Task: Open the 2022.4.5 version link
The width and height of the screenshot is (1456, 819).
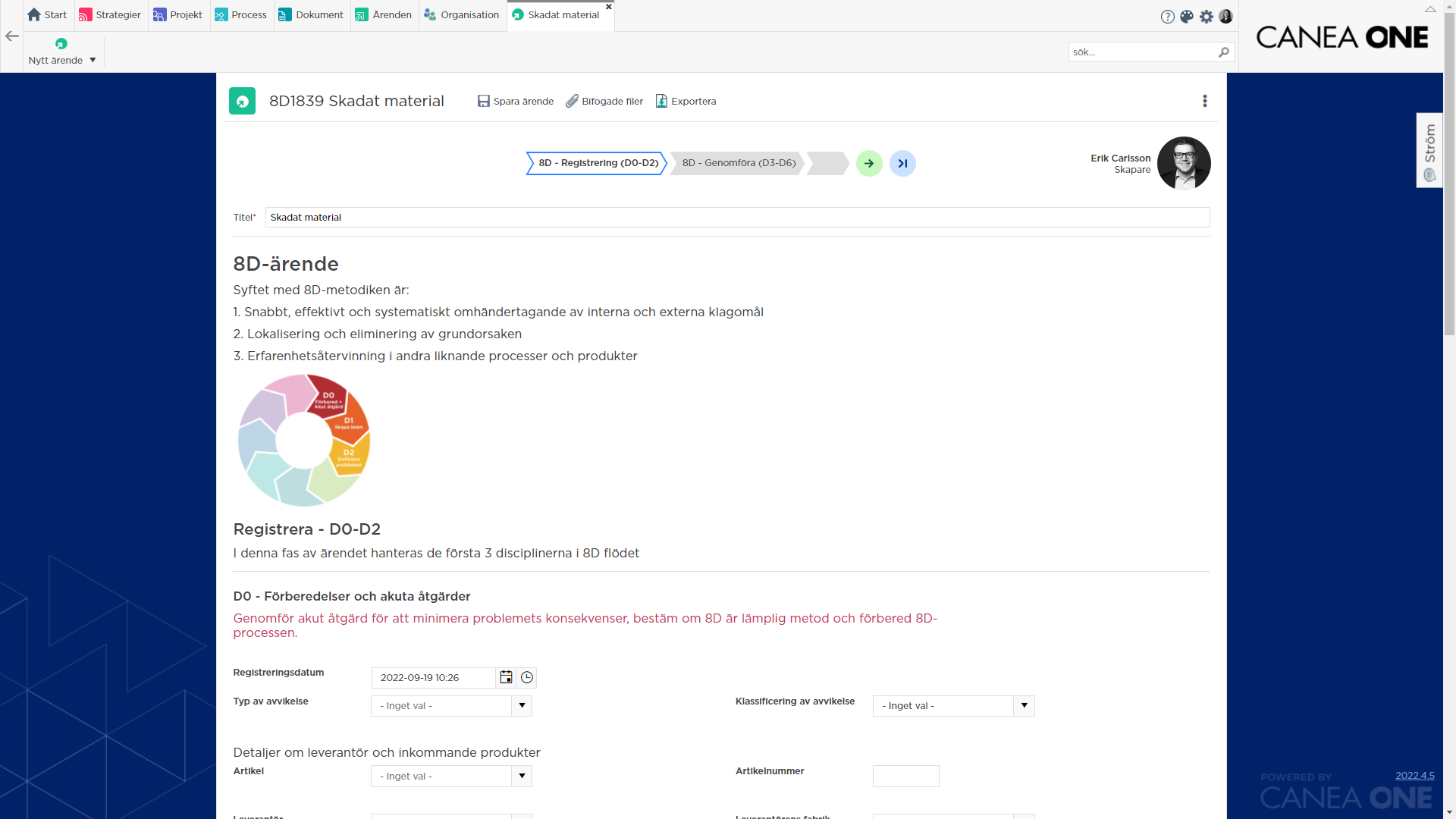Action: coord(1414,775)
